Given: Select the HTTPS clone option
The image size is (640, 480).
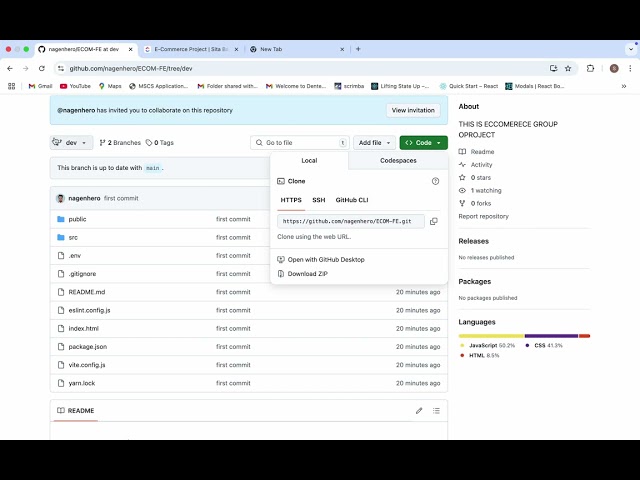Looking at the screenshot, I should point(291,200).
